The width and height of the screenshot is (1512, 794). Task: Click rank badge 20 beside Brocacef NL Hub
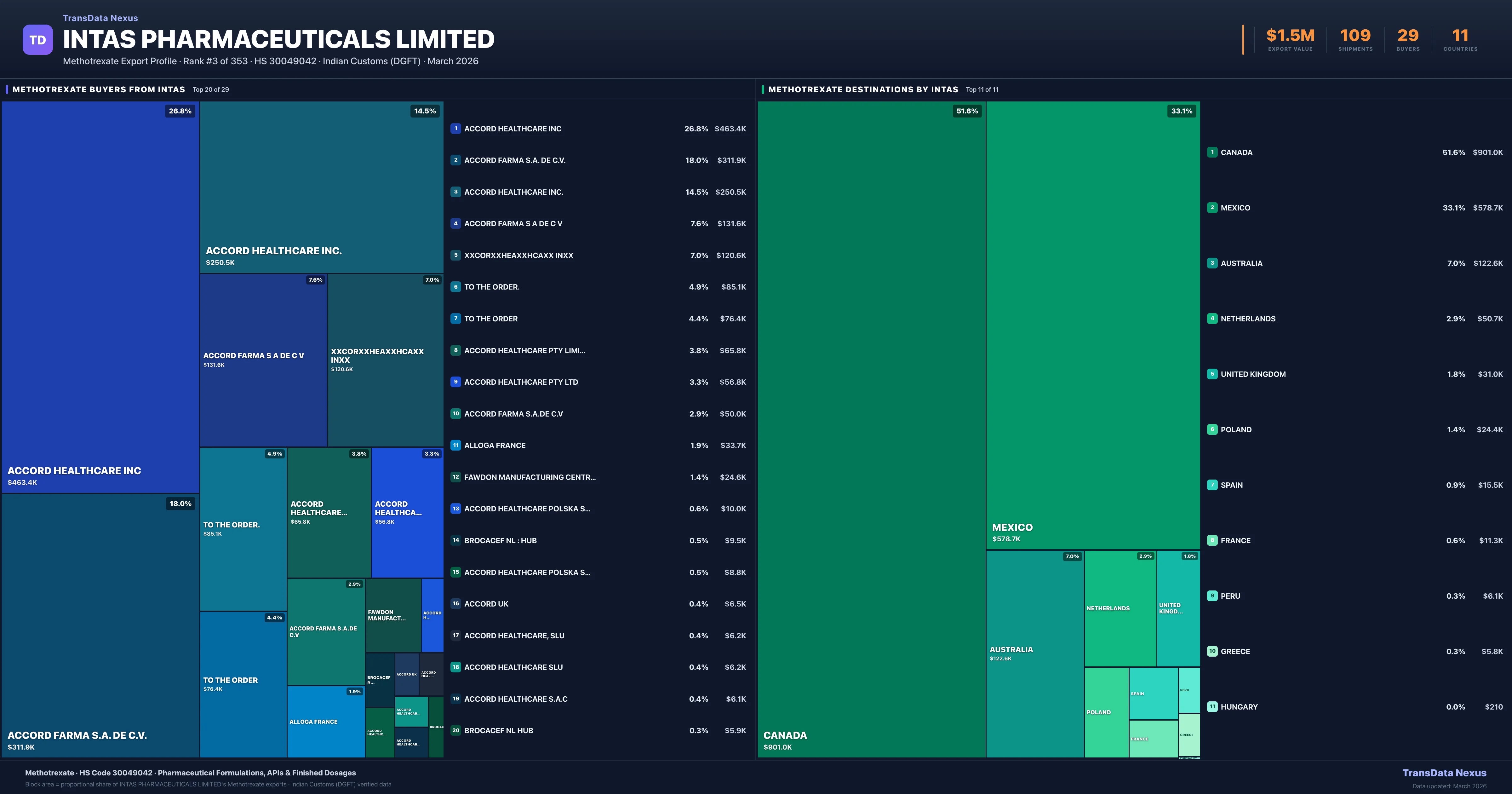(455, 731)
